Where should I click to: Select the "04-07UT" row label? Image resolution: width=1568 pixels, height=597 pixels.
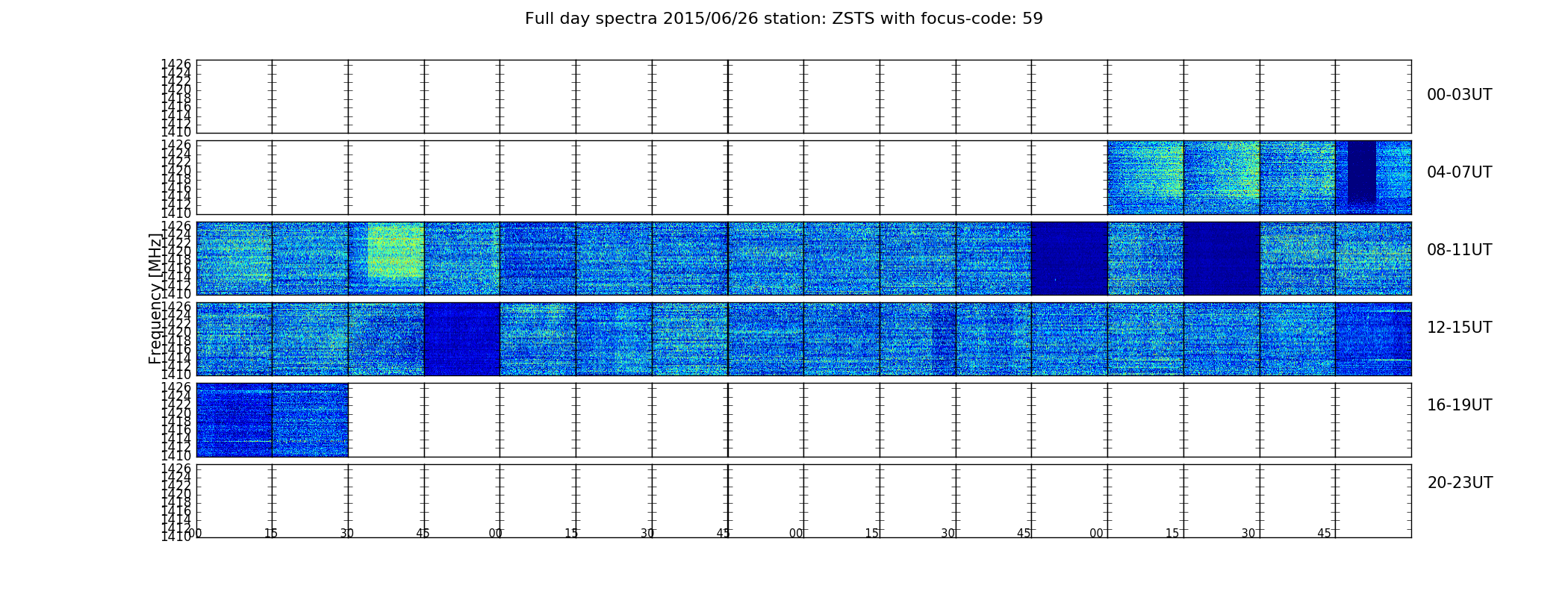click(1459, 172)
